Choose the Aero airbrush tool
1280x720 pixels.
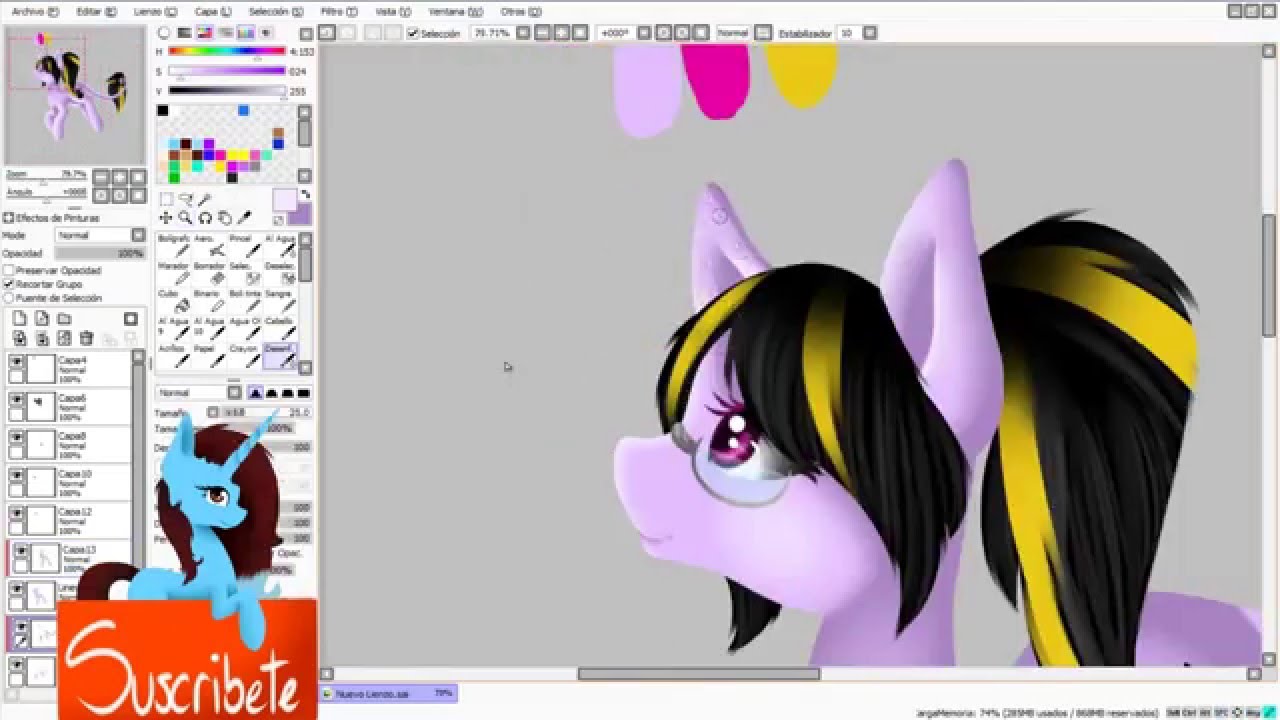pos(216,246)
